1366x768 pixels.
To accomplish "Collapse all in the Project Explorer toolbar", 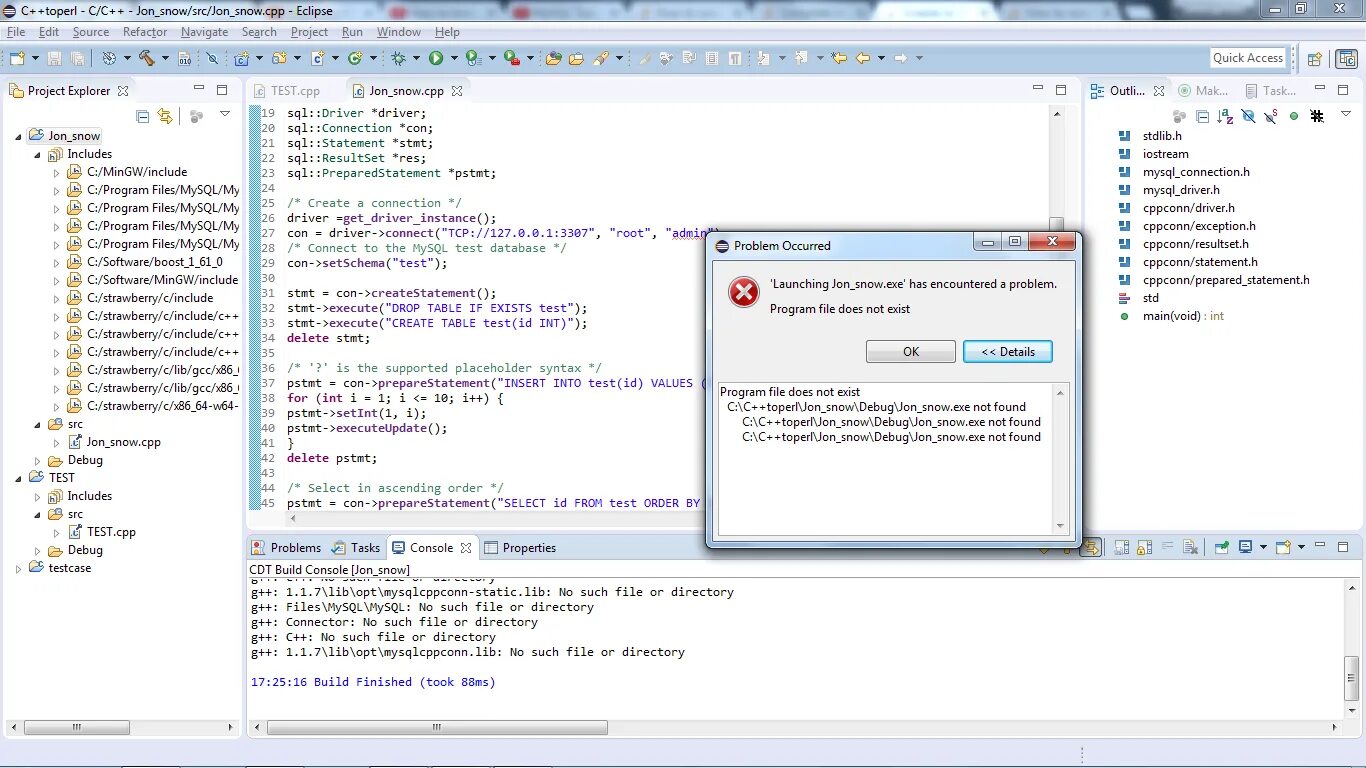I will [x=142, y=116].
